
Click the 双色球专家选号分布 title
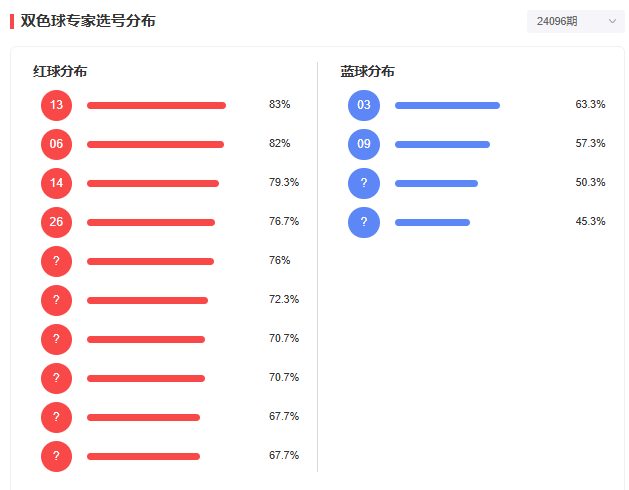point(88,21)
